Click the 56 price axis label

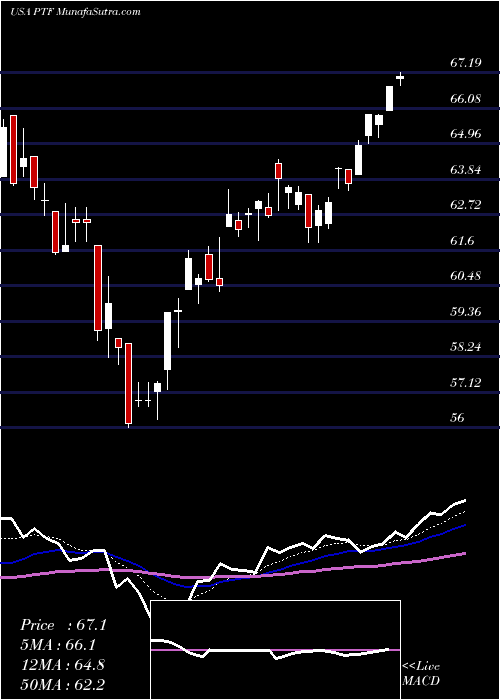tap(458, 418)
